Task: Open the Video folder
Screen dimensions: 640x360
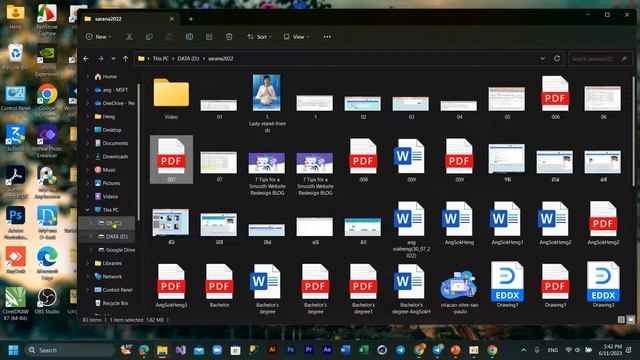Action: (171, 98)
